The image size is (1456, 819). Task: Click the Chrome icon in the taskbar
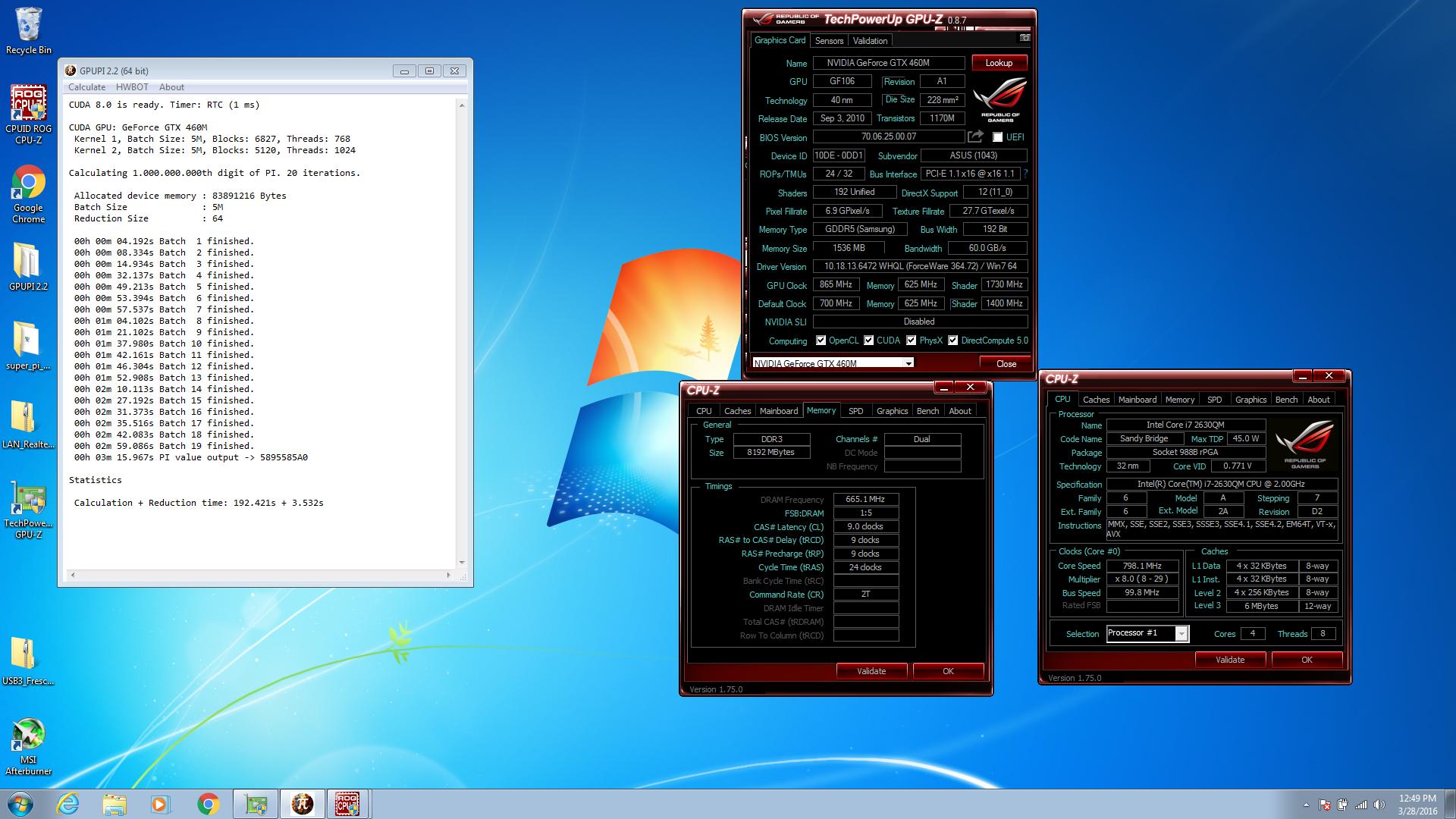(x=208, y=804)
